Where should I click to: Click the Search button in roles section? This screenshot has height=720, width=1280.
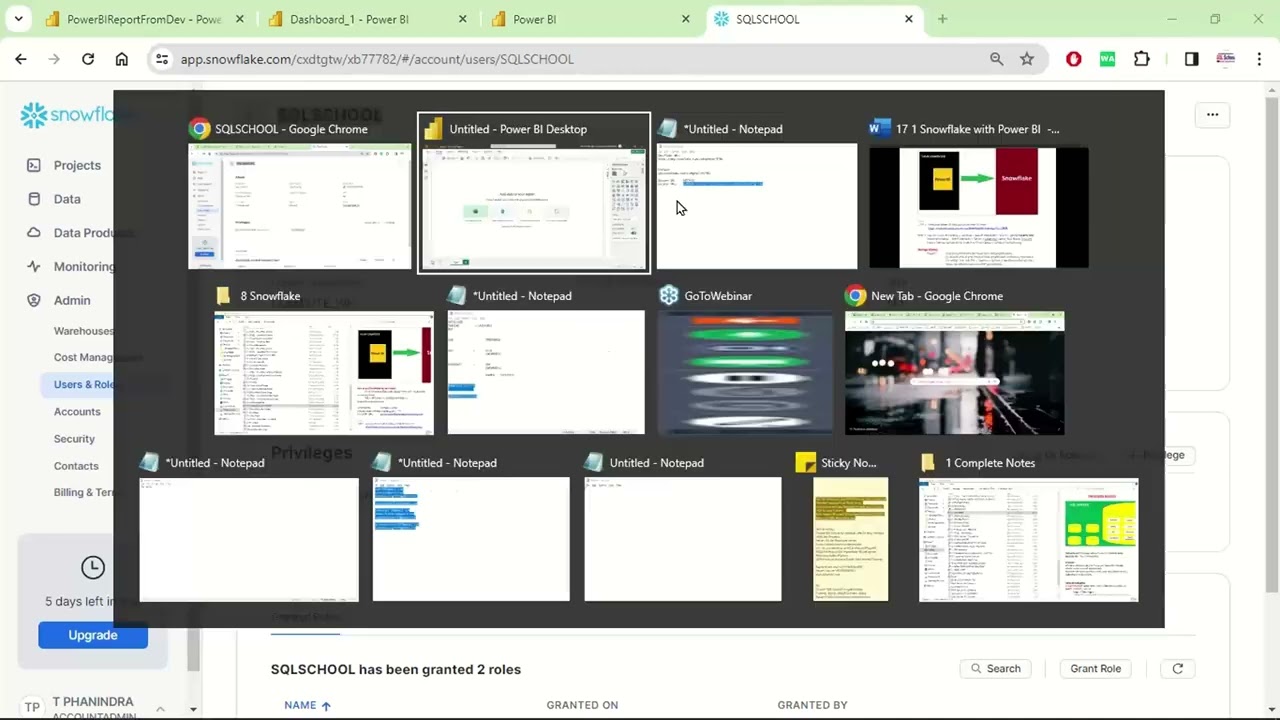point(994,669)
